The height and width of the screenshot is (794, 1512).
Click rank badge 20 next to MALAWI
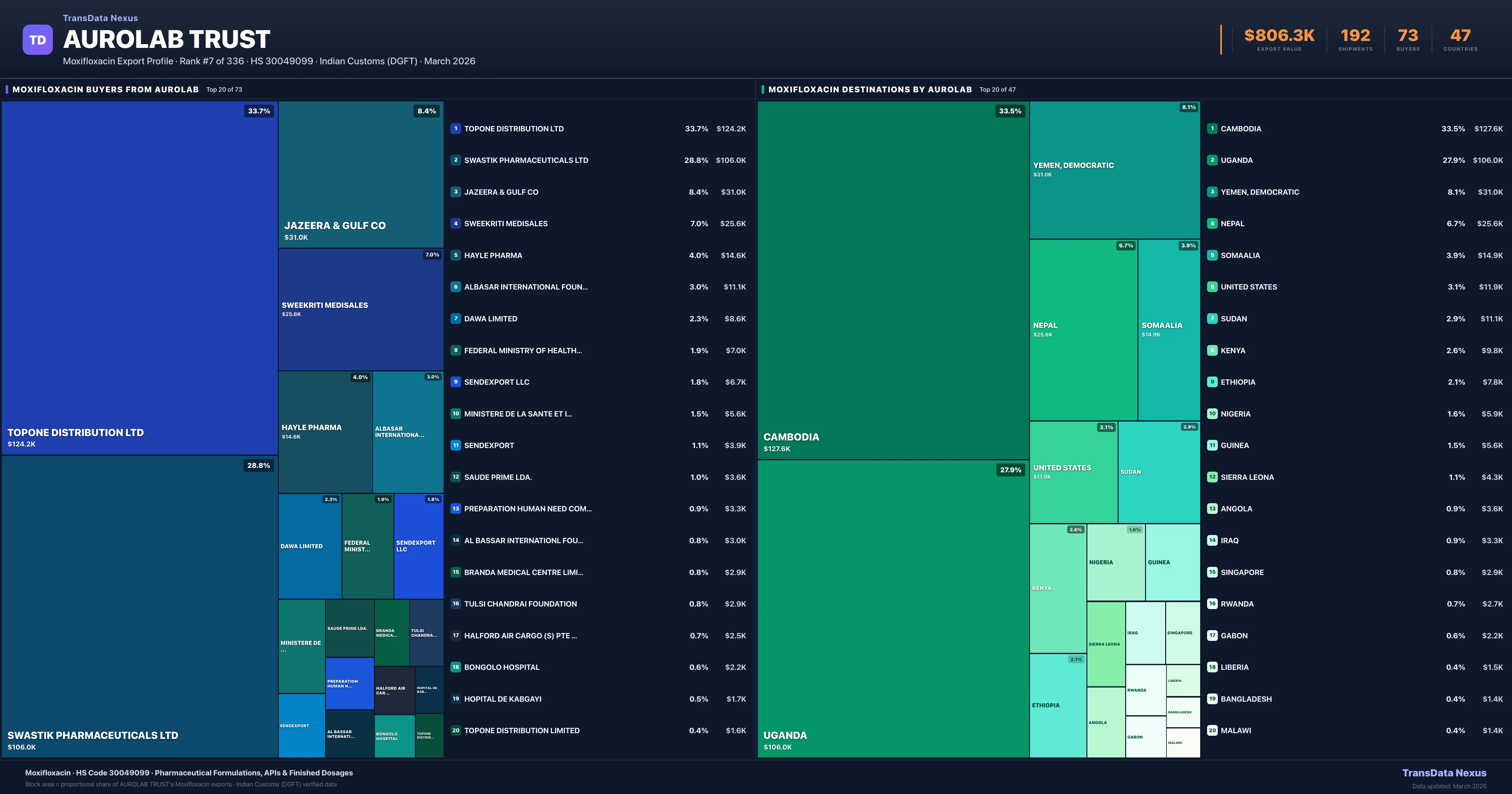coord(1212,730)
